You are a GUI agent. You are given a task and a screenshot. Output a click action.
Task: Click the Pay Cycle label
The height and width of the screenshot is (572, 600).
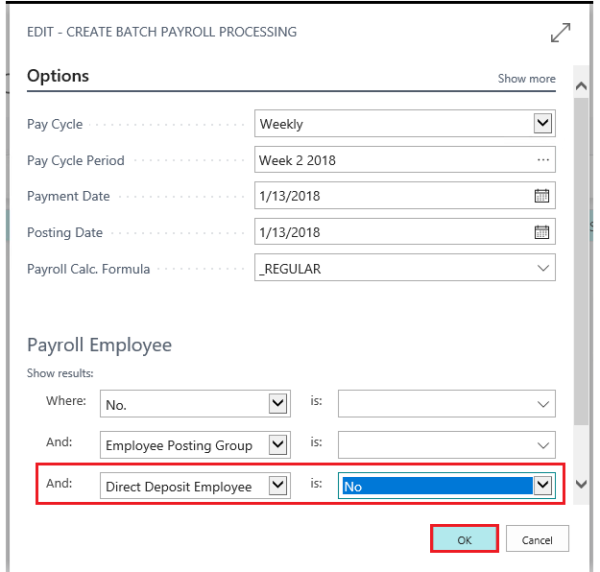pyautogui.click(x=55, y=124)
